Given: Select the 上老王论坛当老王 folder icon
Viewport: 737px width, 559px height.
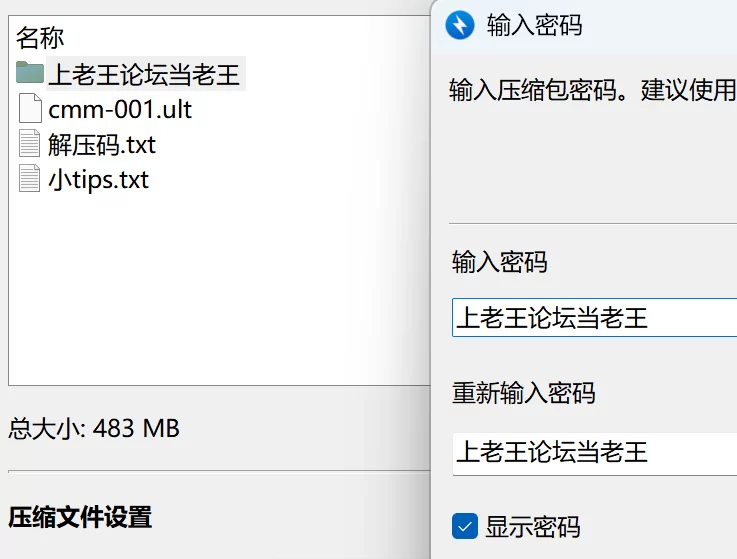Looking at the screenshot, I should [x=30, y=72].
